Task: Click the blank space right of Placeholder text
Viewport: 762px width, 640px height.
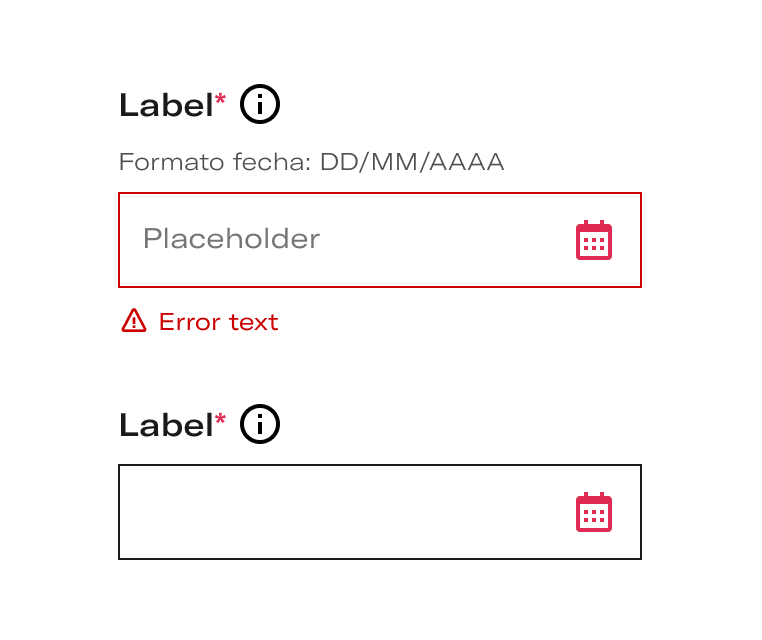Action: (x=447, y=240)
